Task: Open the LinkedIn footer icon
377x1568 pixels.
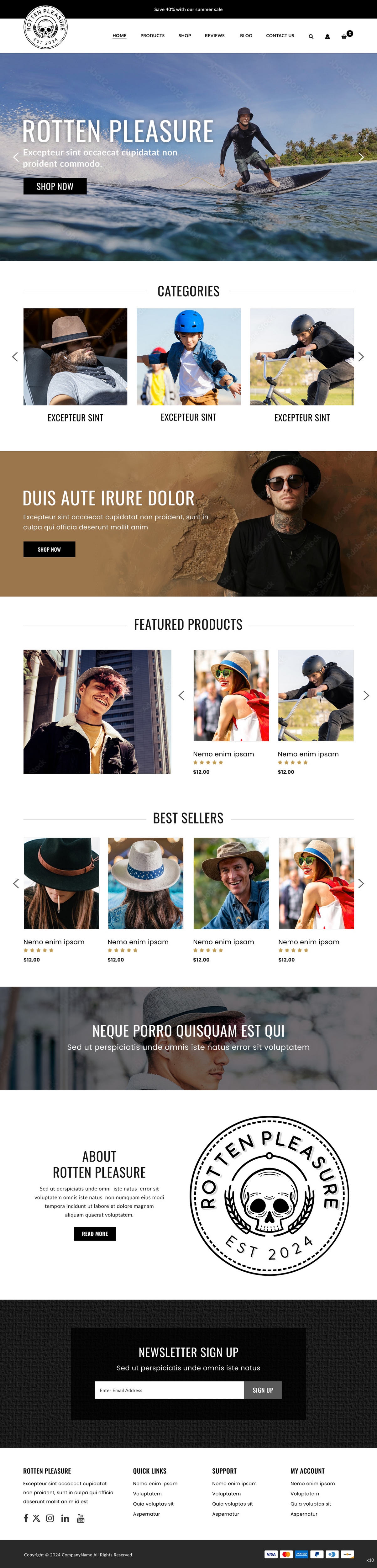Action: pyautogui.click(x=65, y=1519)
